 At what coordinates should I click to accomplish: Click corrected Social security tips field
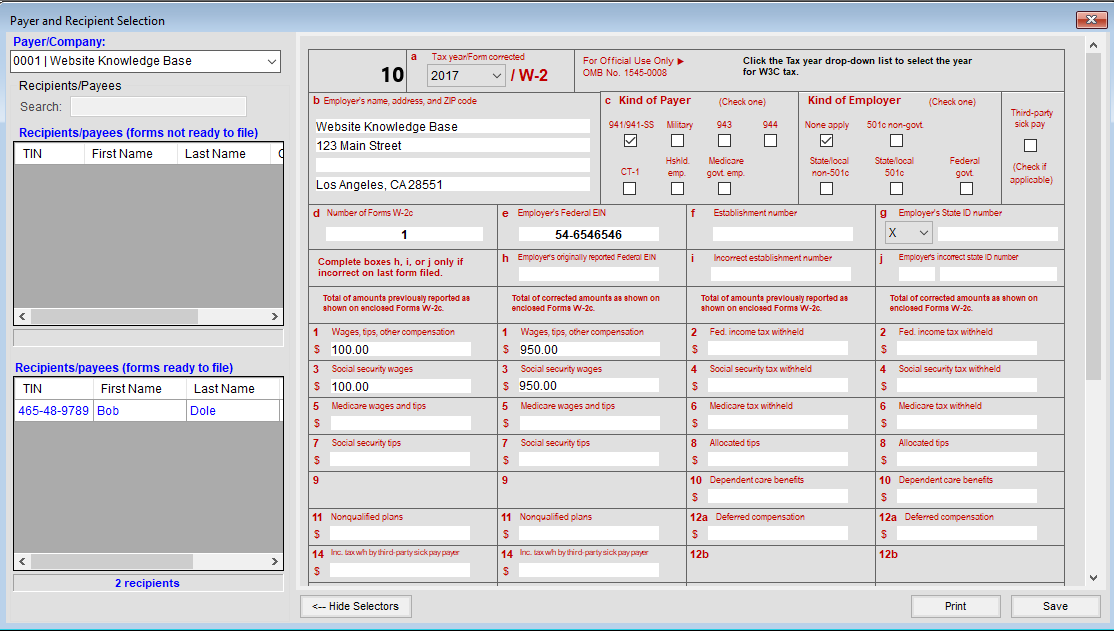coord(589,459)
